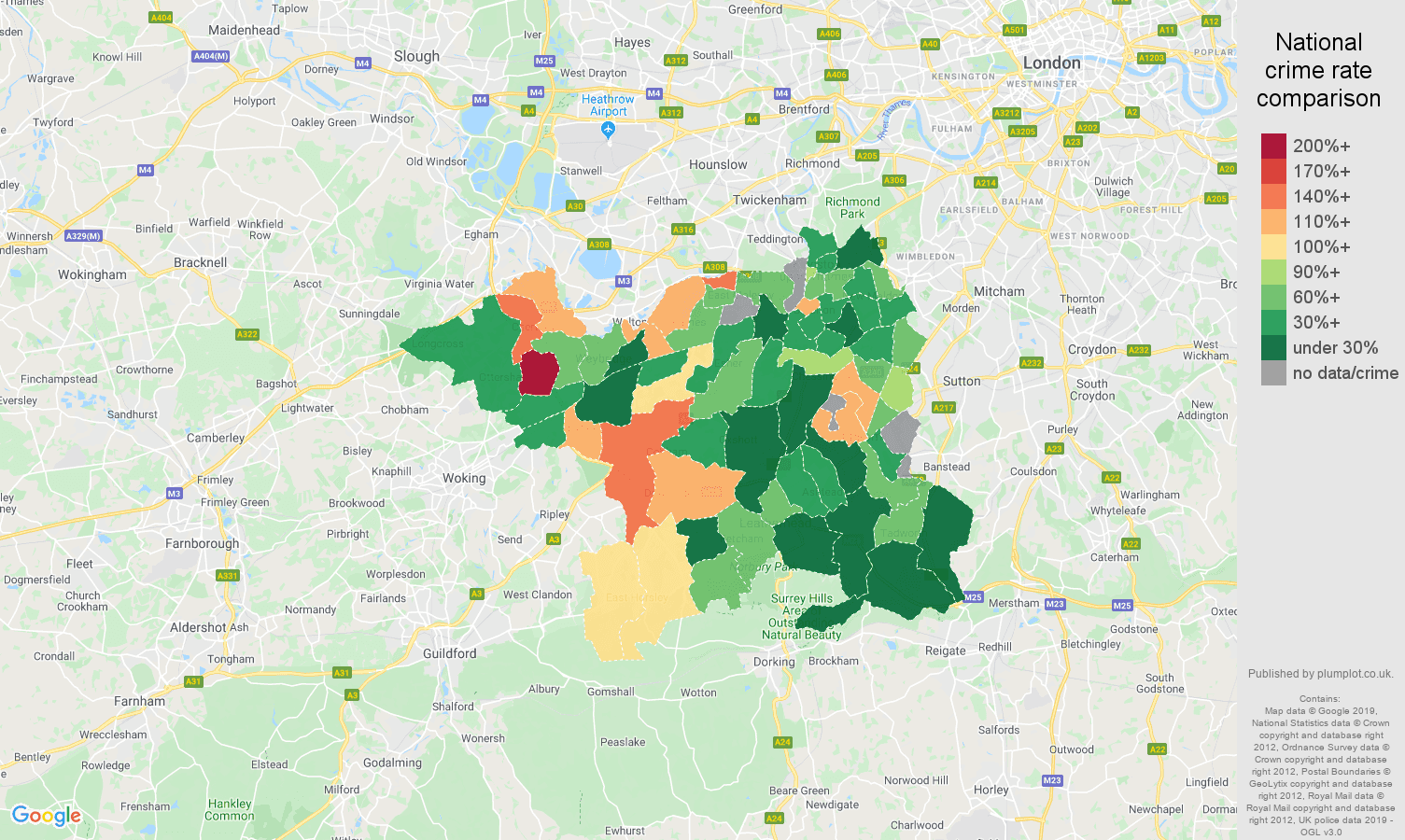Click the 100%+ yellow legend swatch
Image resolution: width=1405 pixels, height=840 pixels.
point(1273,247)
